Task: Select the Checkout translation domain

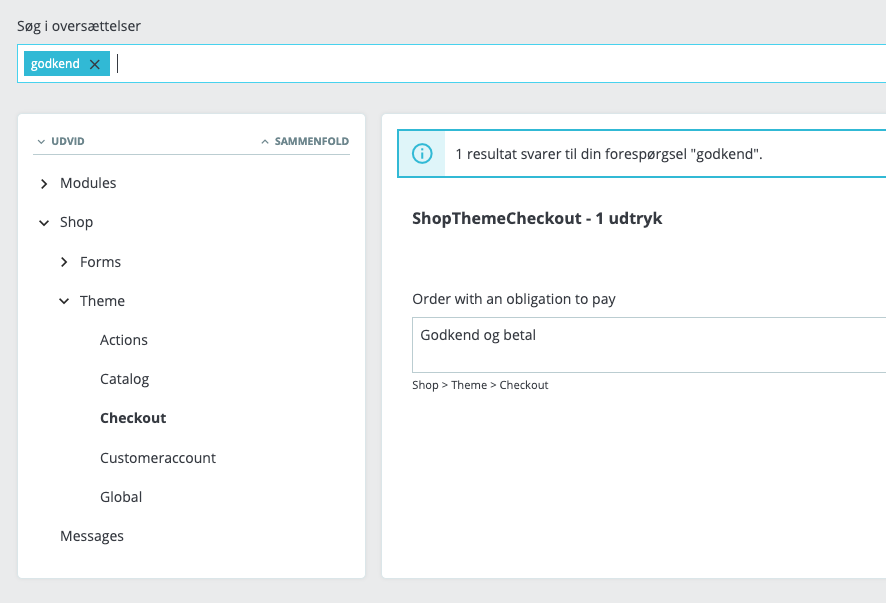Action: 133,418
